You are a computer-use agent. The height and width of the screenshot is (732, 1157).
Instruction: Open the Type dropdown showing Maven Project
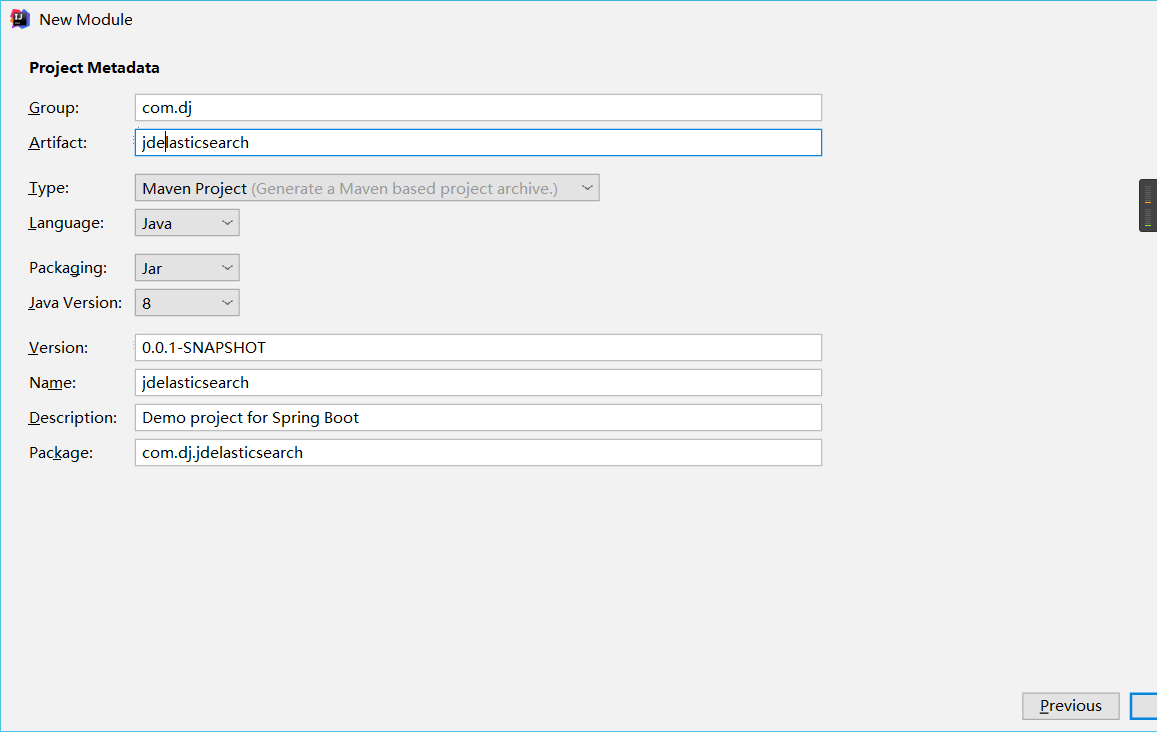coord(367,188)
